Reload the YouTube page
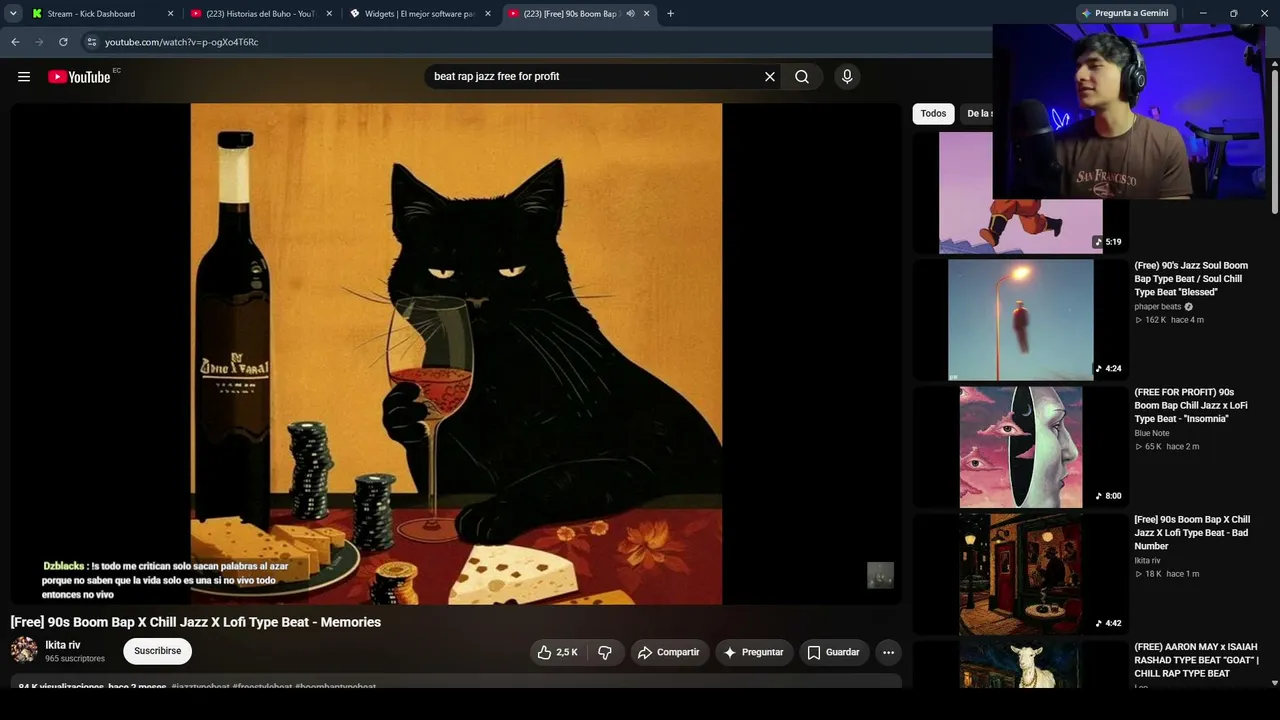The width and height of the screenshot is (1280, 720). coord(63,42)
